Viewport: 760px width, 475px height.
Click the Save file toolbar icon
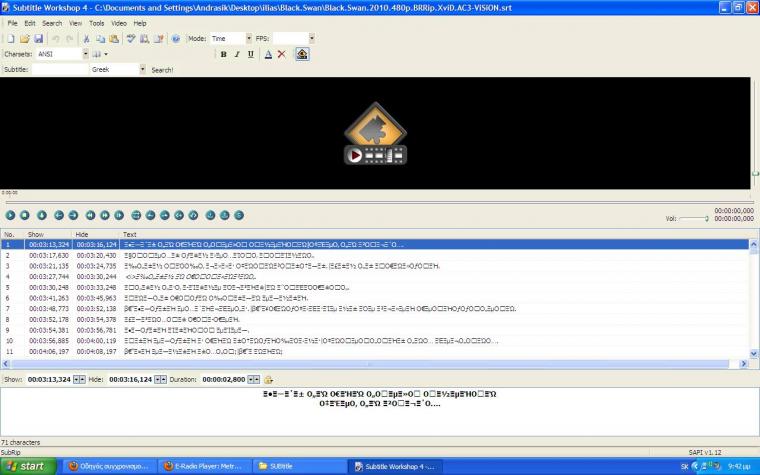(38, 38)
